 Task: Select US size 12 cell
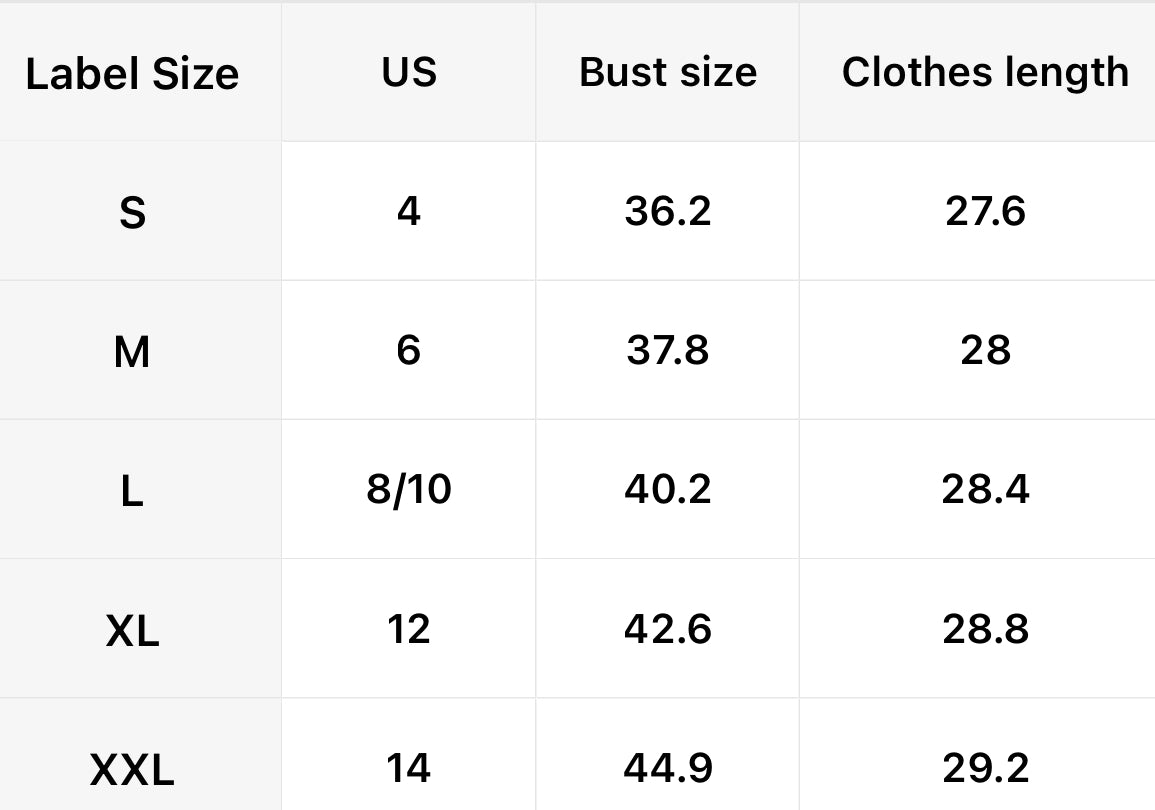point(409,629)
